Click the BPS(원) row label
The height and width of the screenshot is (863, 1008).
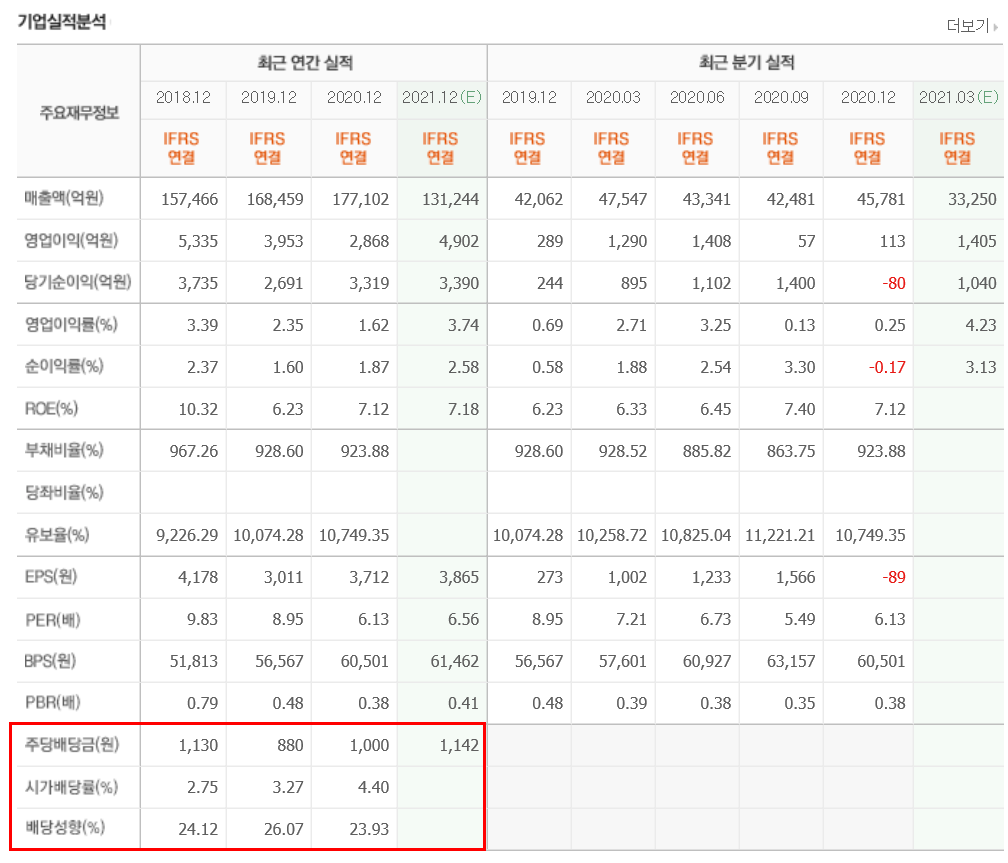(50, 660)
